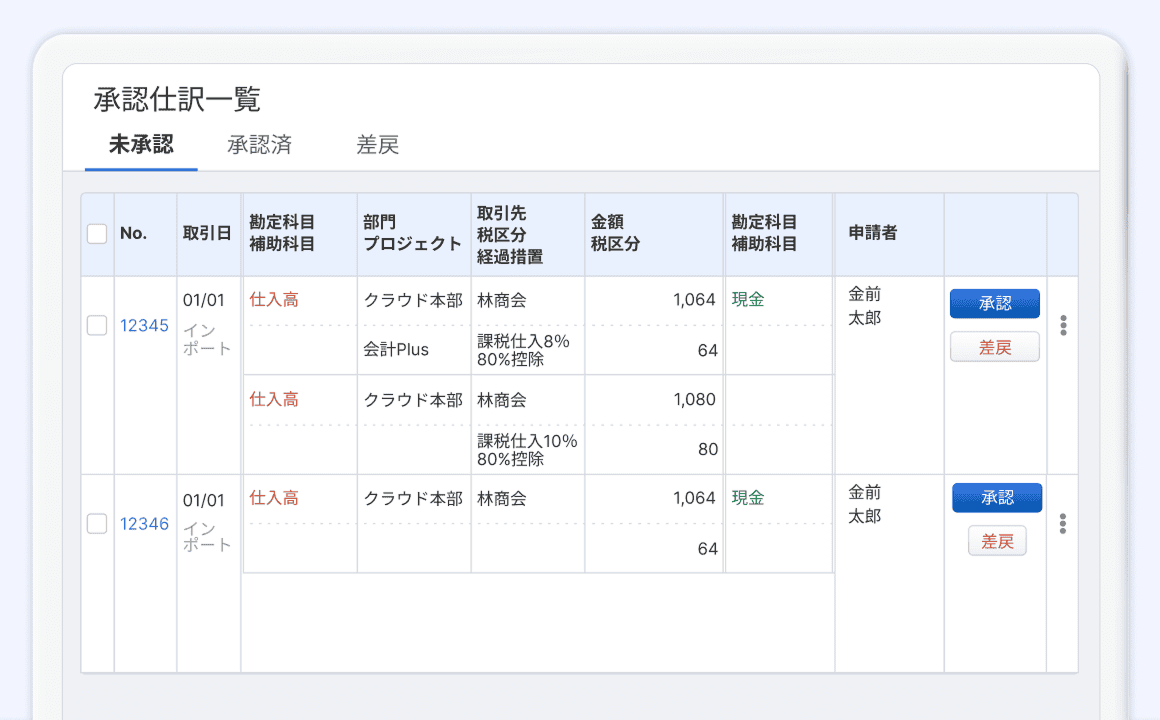Open more options menu for entry 12346

(1063, 523)
